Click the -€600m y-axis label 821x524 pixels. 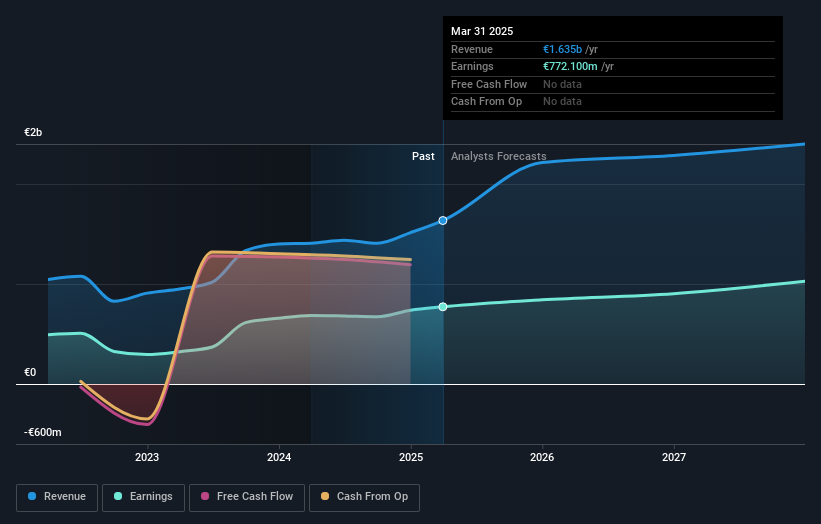42,432
